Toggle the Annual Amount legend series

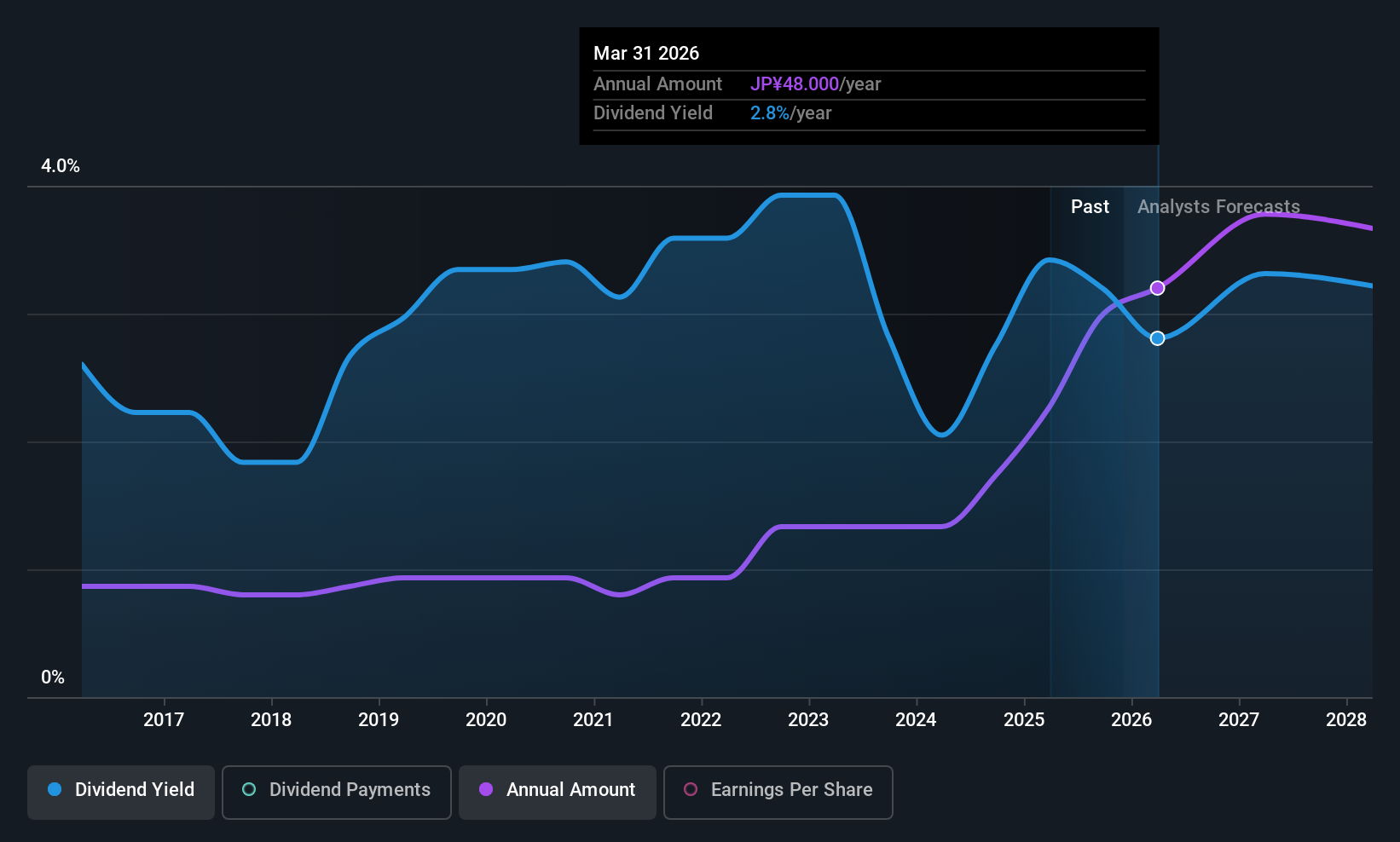[x=558, y=790]
